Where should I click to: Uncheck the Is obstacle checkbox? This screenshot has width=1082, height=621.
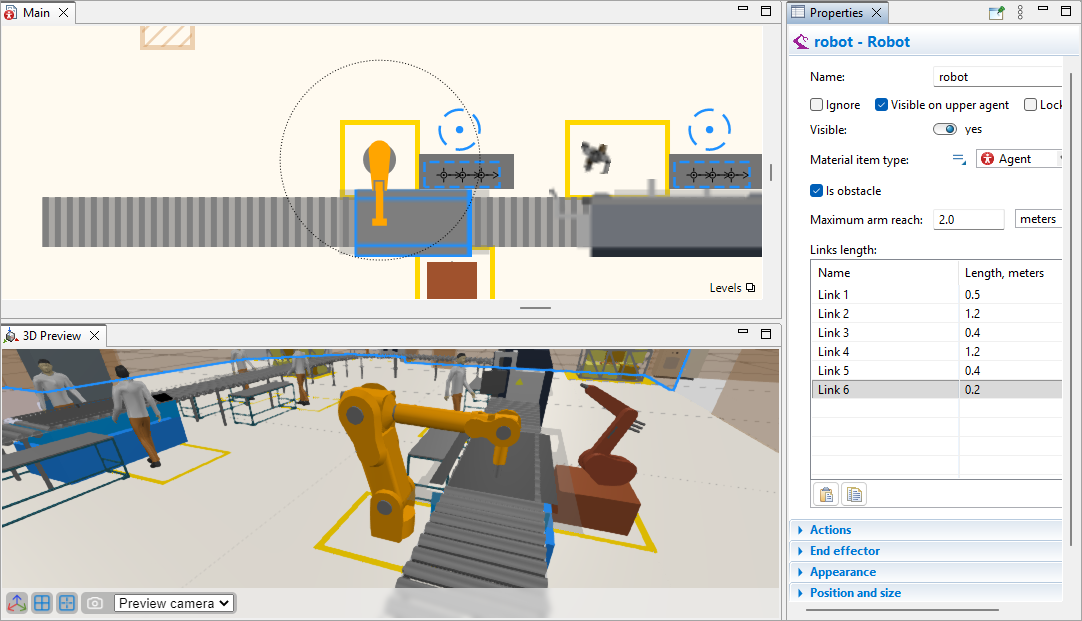(x=817, y=191)
